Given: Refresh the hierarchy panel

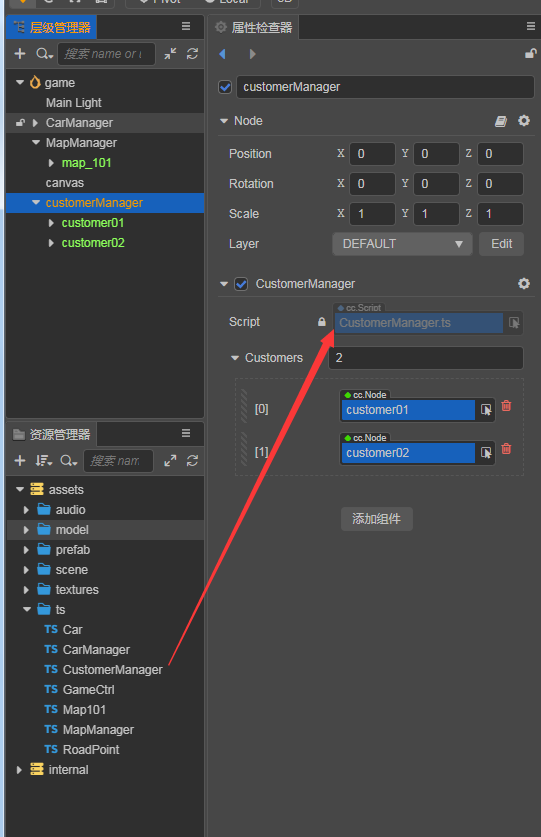Looking at the screenshot, I should pyautogui.click(x=192, y=53).
